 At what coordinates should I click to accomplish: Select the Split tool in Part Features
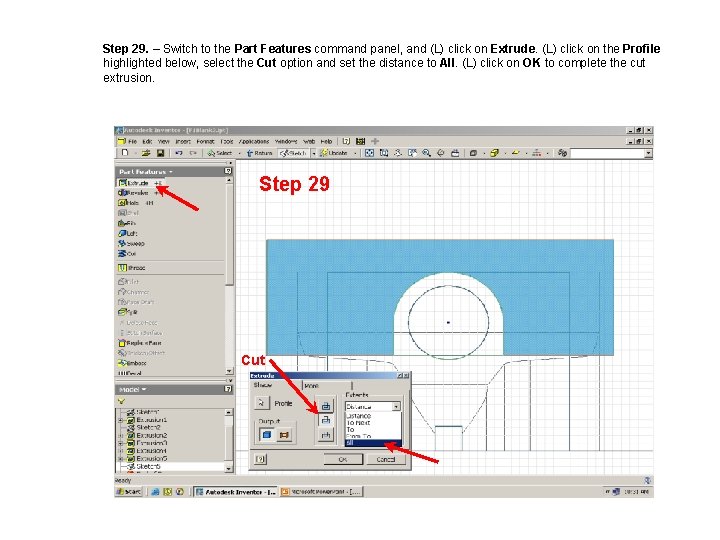(x=128, y=312)
